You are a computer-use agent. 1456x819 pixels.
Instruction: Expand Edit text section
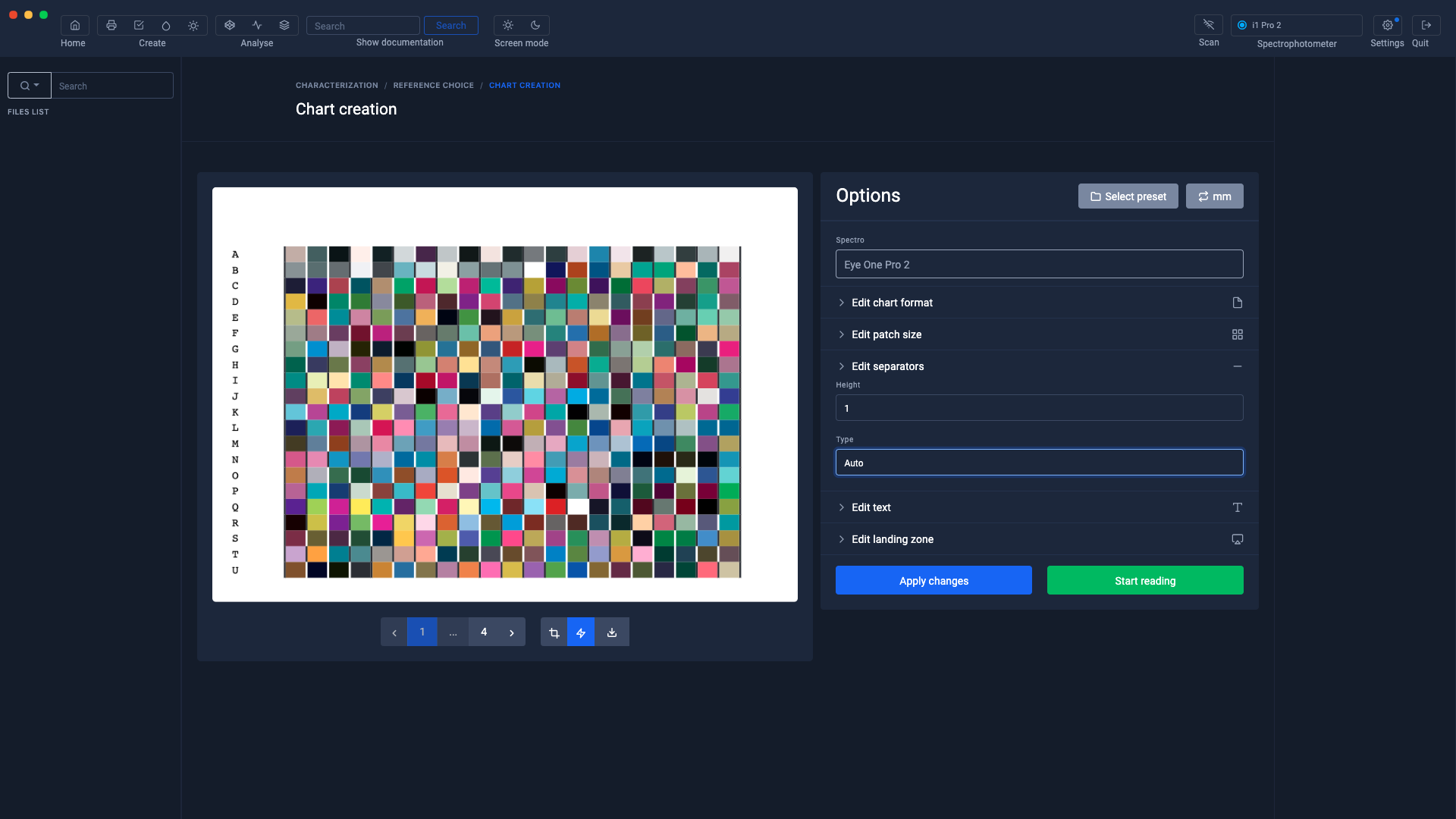(x=1040, y=507)
